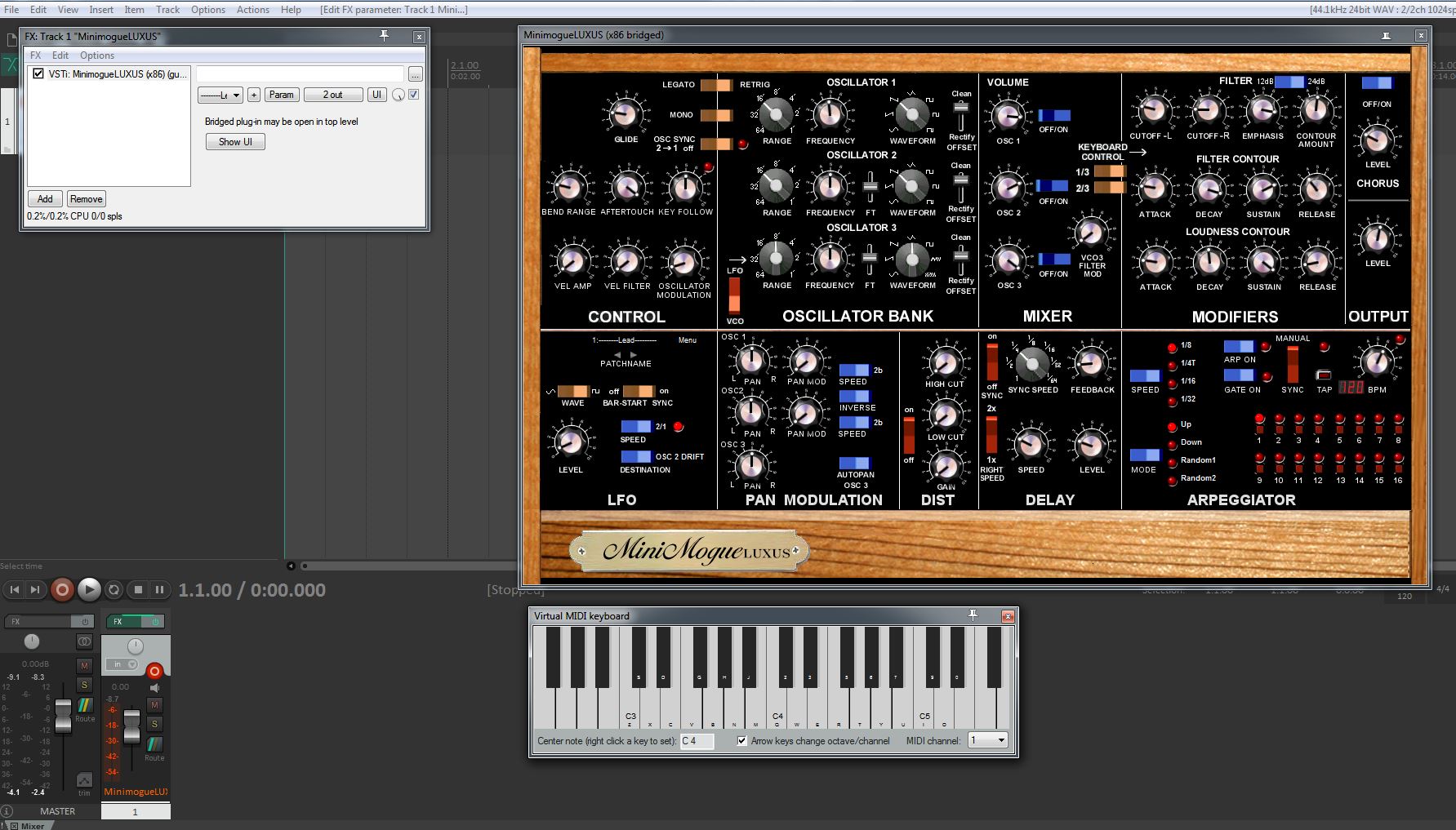Pin the FX Track 1 window
This screenshot has height=830, width=1456.
[x=384, y=36]
